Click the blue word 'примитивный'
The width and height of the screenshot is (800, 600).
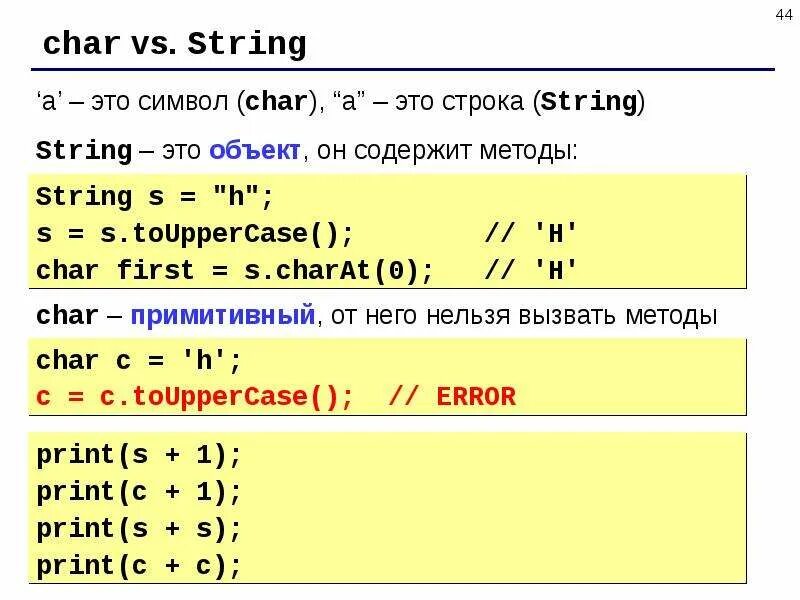click(223, 316)
